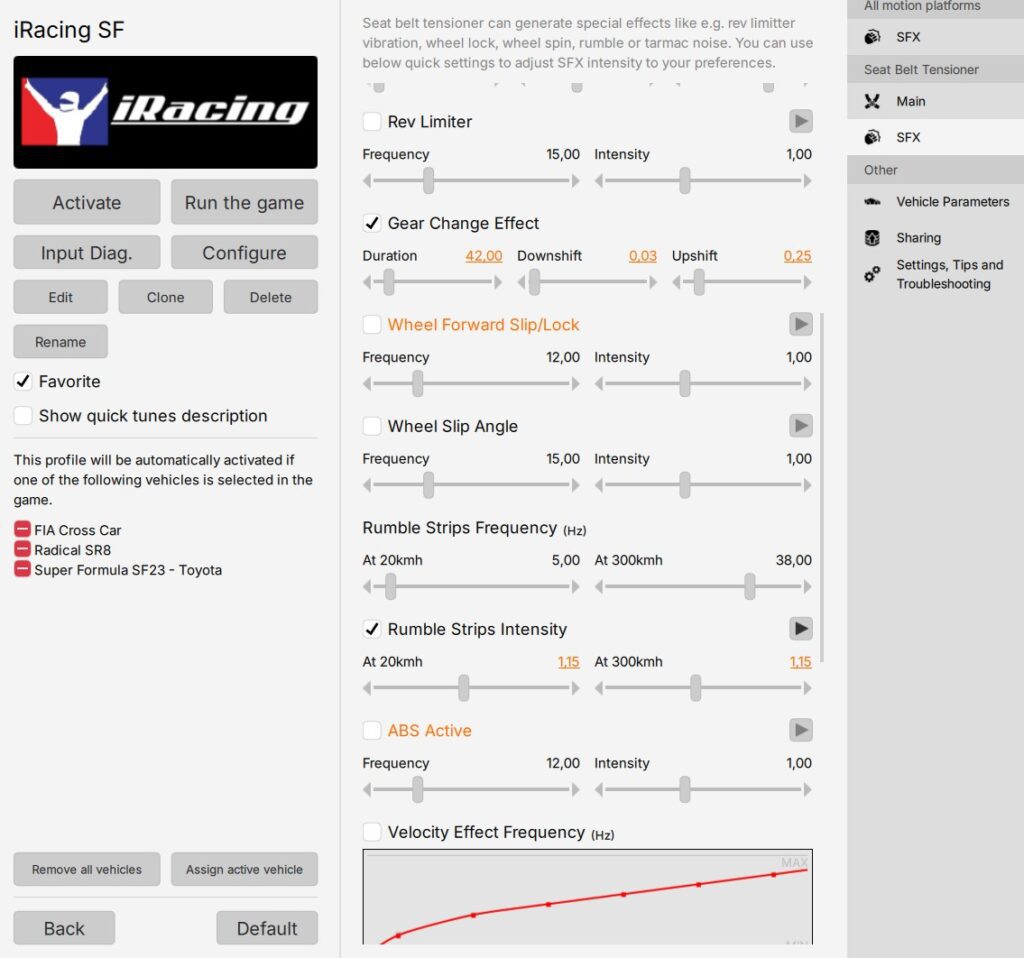The height and width of the screenshot is (958, 1024).
Task: Open Settings, Tips and Troubleshooting
Action: click(x=949, y=274)
